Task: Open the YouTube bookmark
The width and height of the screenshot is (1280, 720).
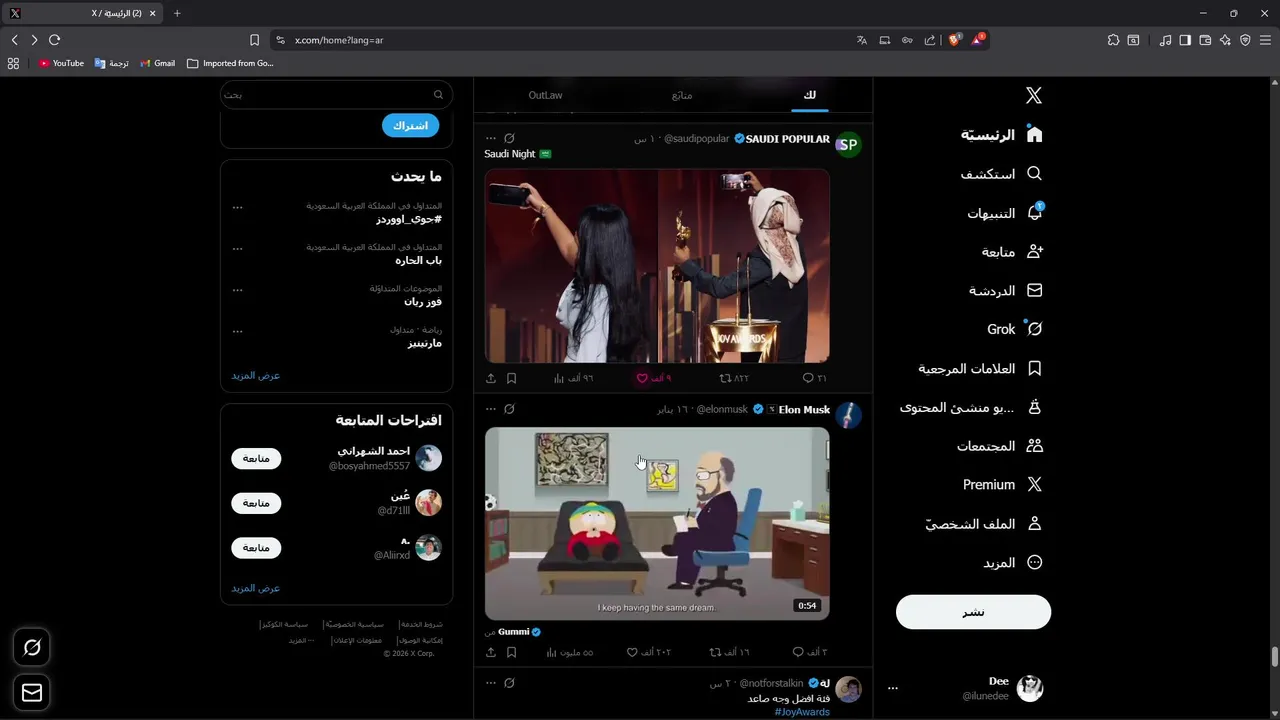Action: point(61,63)
